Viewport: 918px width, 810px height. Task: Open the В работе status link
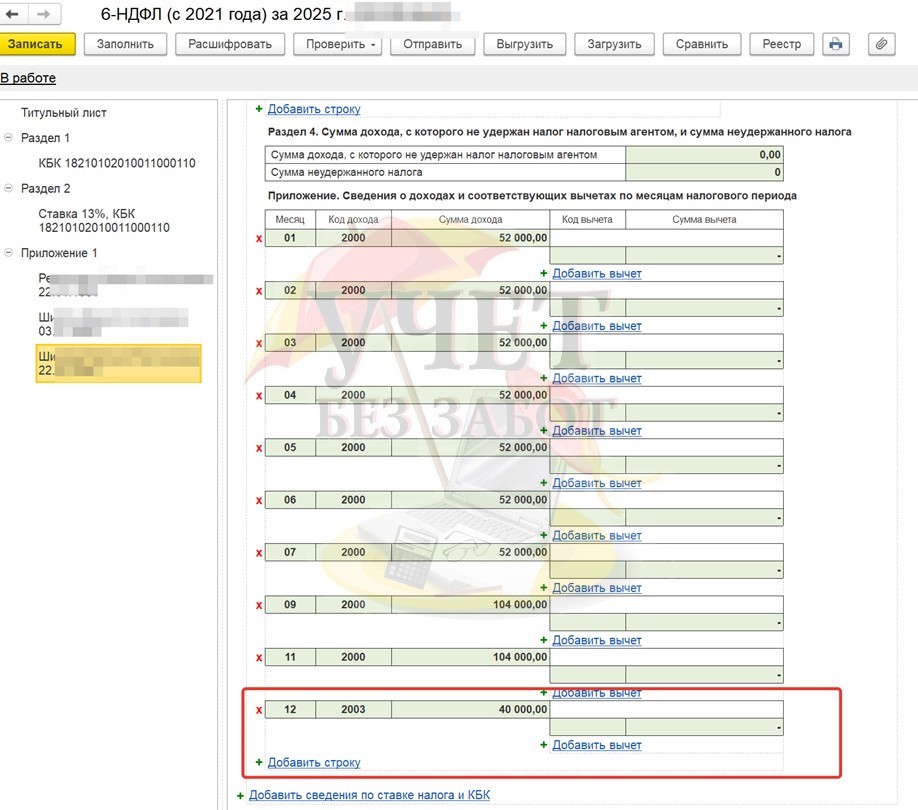pyautogui.click(x=28, y=78)
